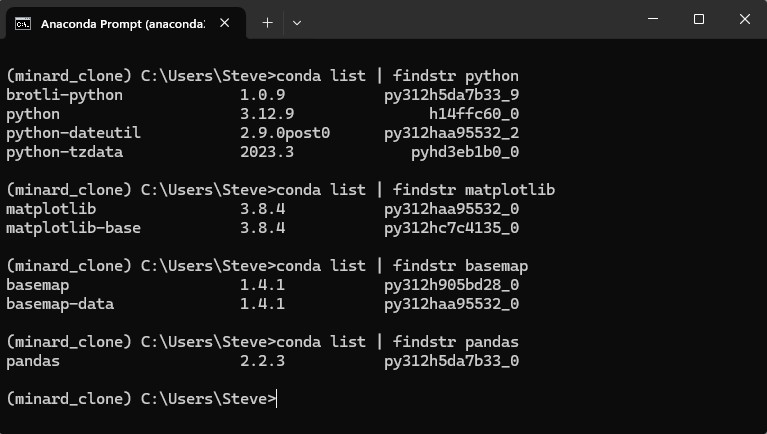Minimize the terminal window
Screen dimensions: 767x434
[653, 19]
